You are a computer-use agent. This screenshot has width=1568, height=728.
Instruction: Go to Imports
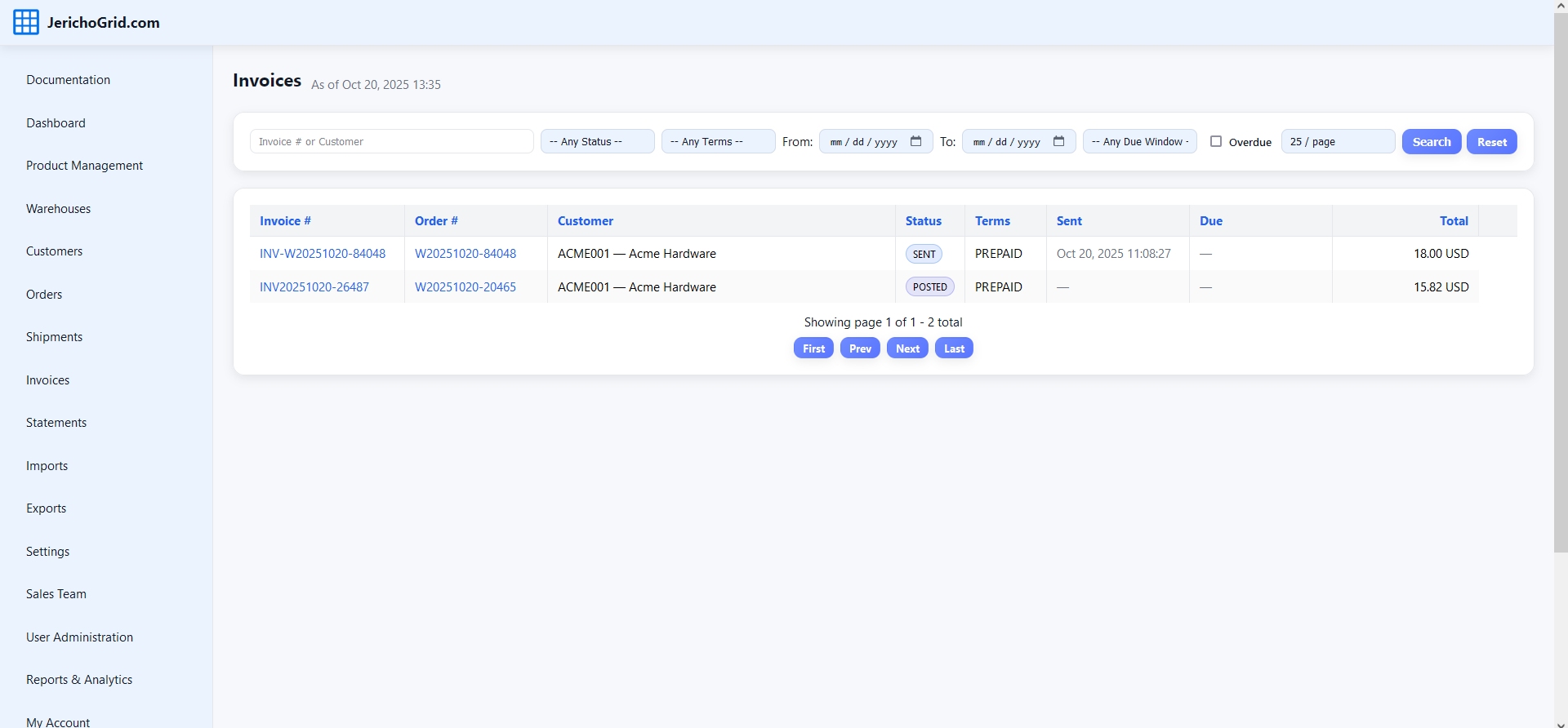point(47,466)
